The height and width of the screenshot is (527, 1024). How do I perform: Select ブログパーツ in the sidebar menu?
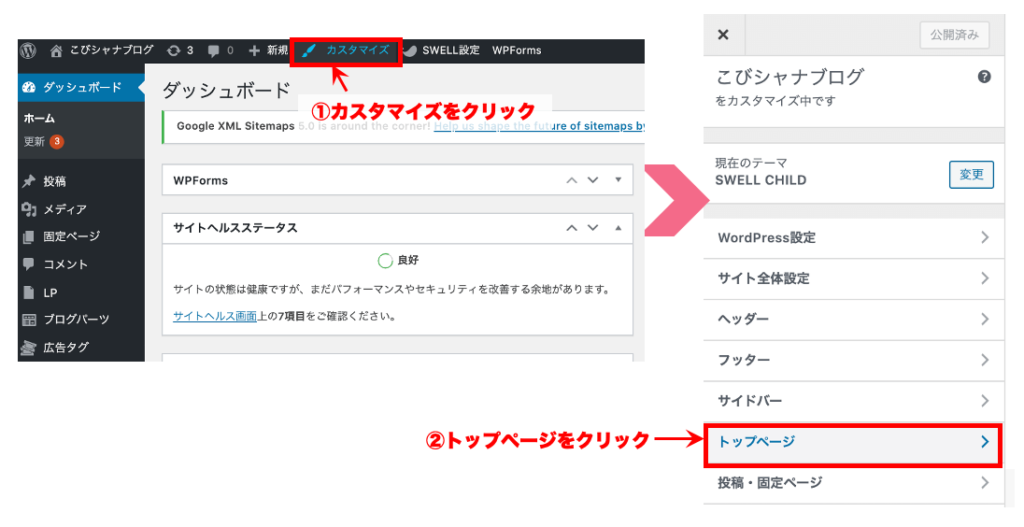coord(76,320)
